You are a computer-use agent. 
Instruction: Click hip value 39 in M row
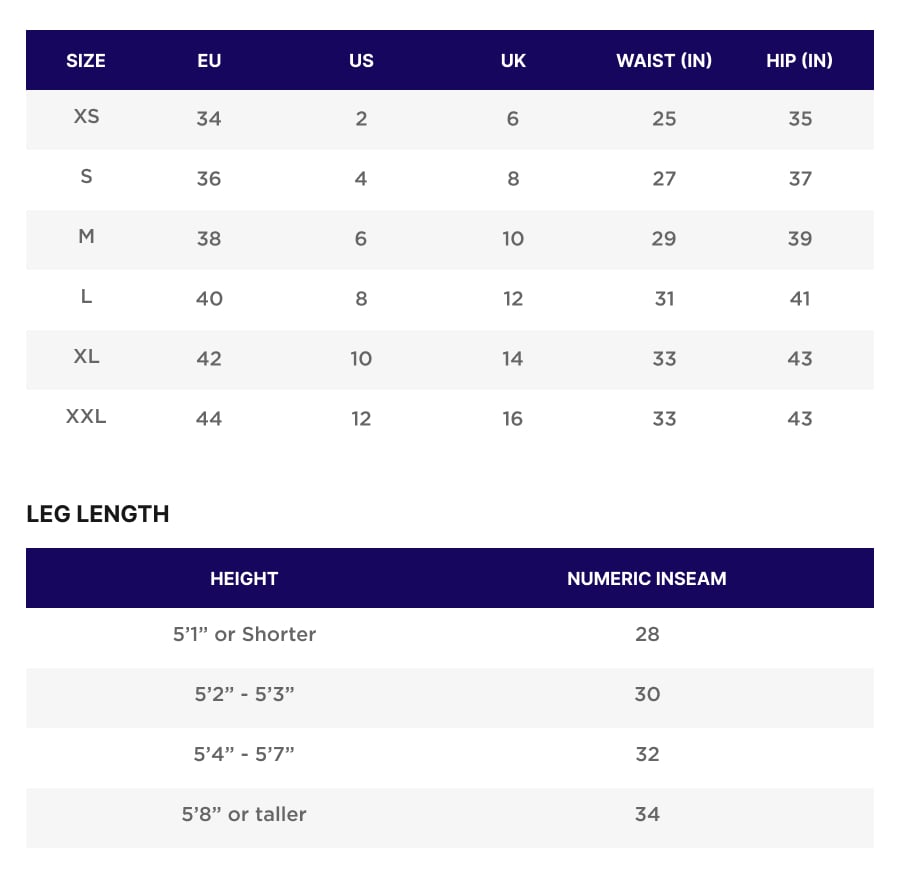800,238
